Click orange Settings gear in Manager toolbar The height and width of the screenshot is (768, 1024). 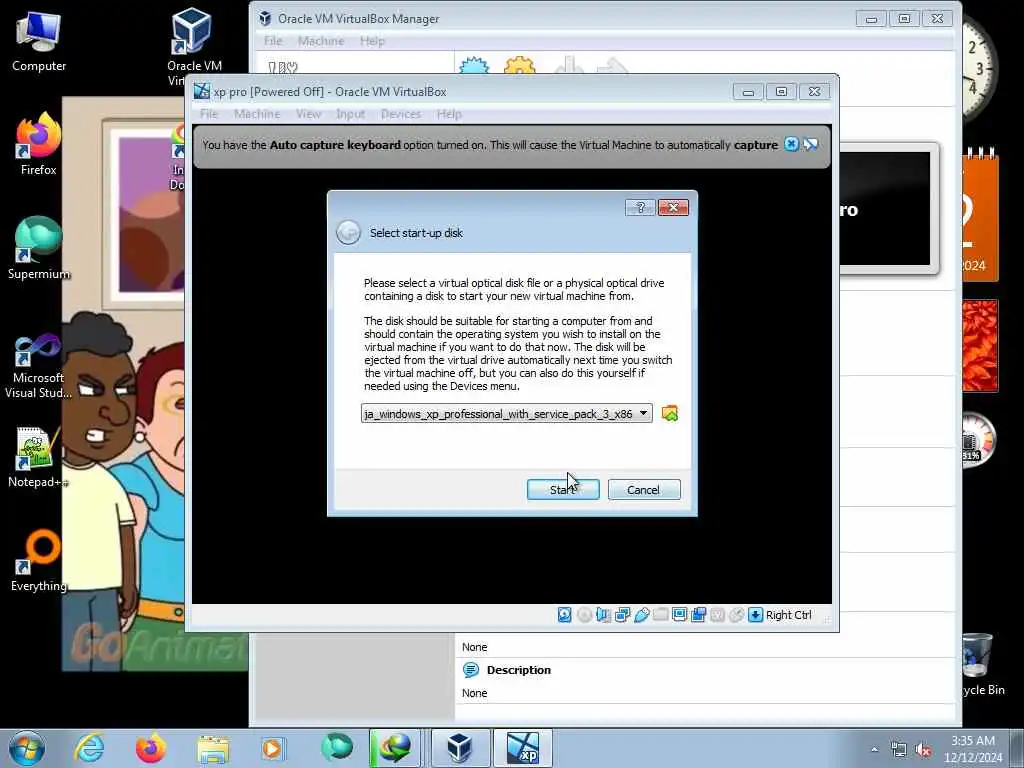coord(520,66)
